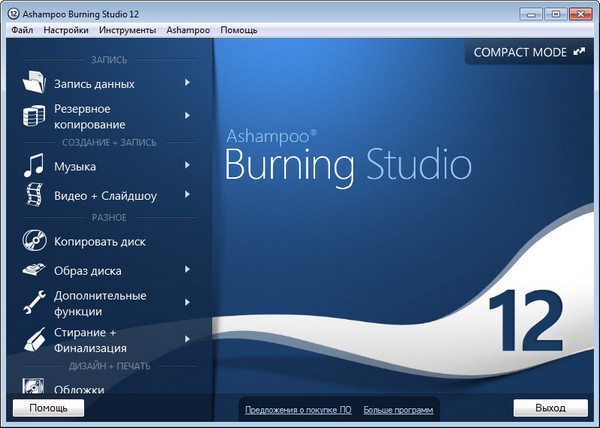
Task: Click the Резервное копирование database icon
Action: 33,116
